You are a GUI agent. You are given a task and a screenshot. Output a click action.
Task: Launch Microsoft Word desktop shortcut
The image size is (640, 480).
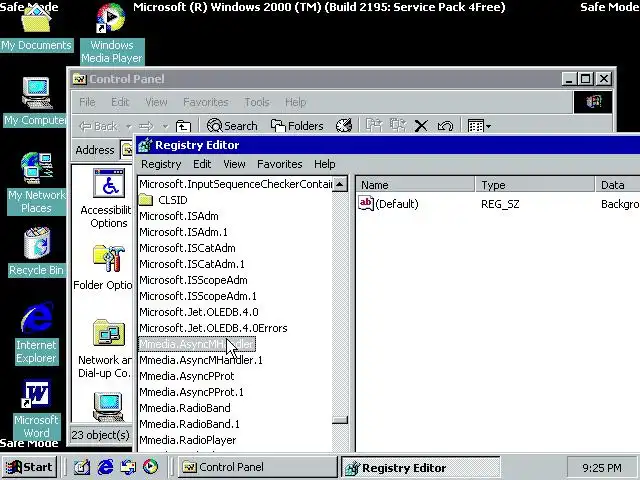coord(36,408)
